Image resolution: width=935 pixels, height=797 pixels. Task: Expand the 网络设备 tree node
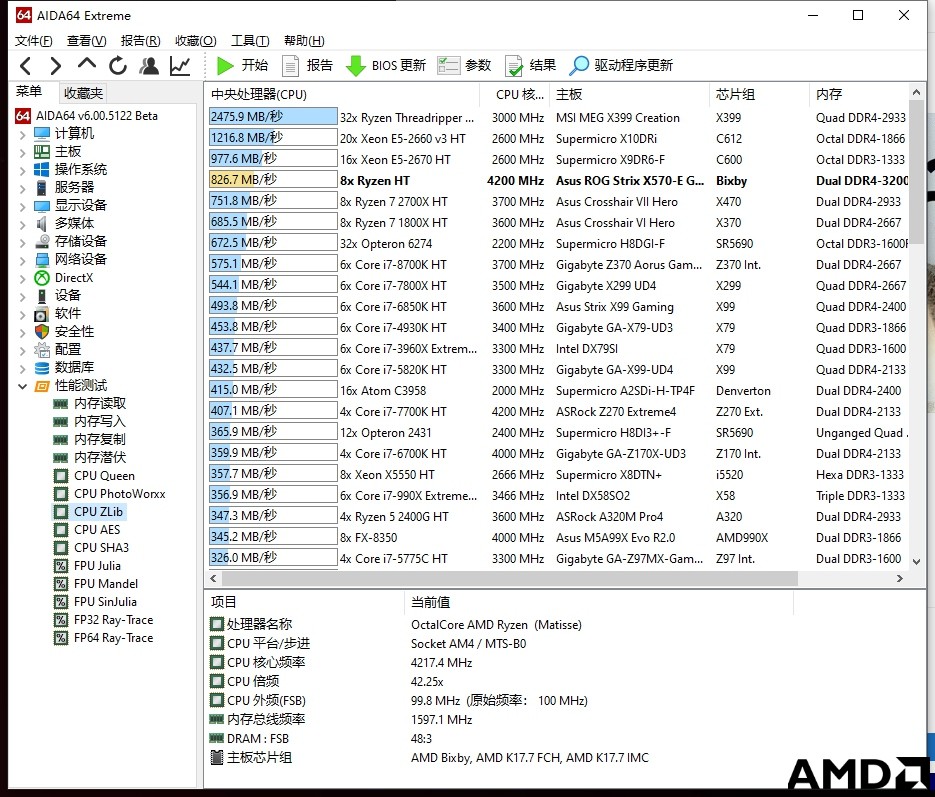pos(23,261)
